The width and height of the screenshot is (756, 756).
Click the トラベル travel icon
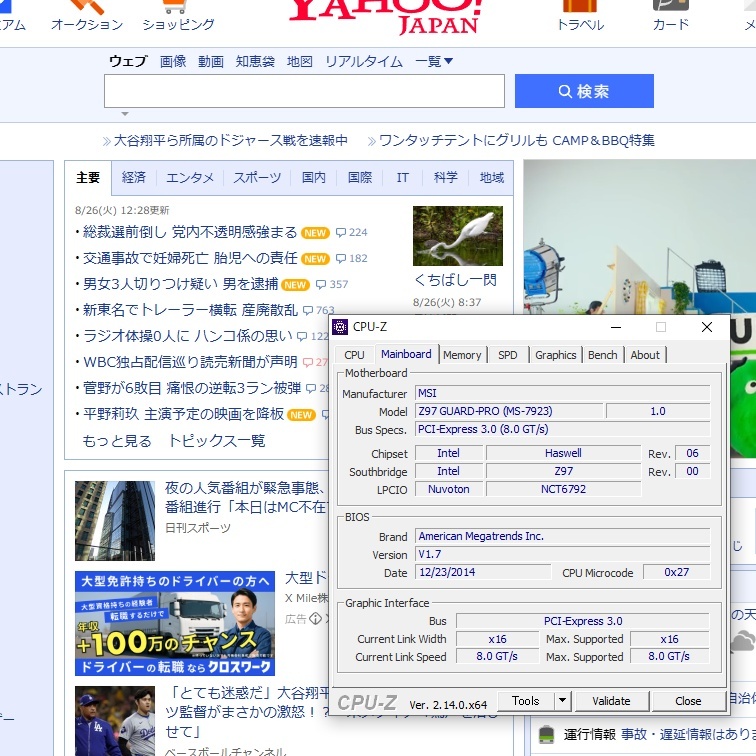tap(580, 5)
